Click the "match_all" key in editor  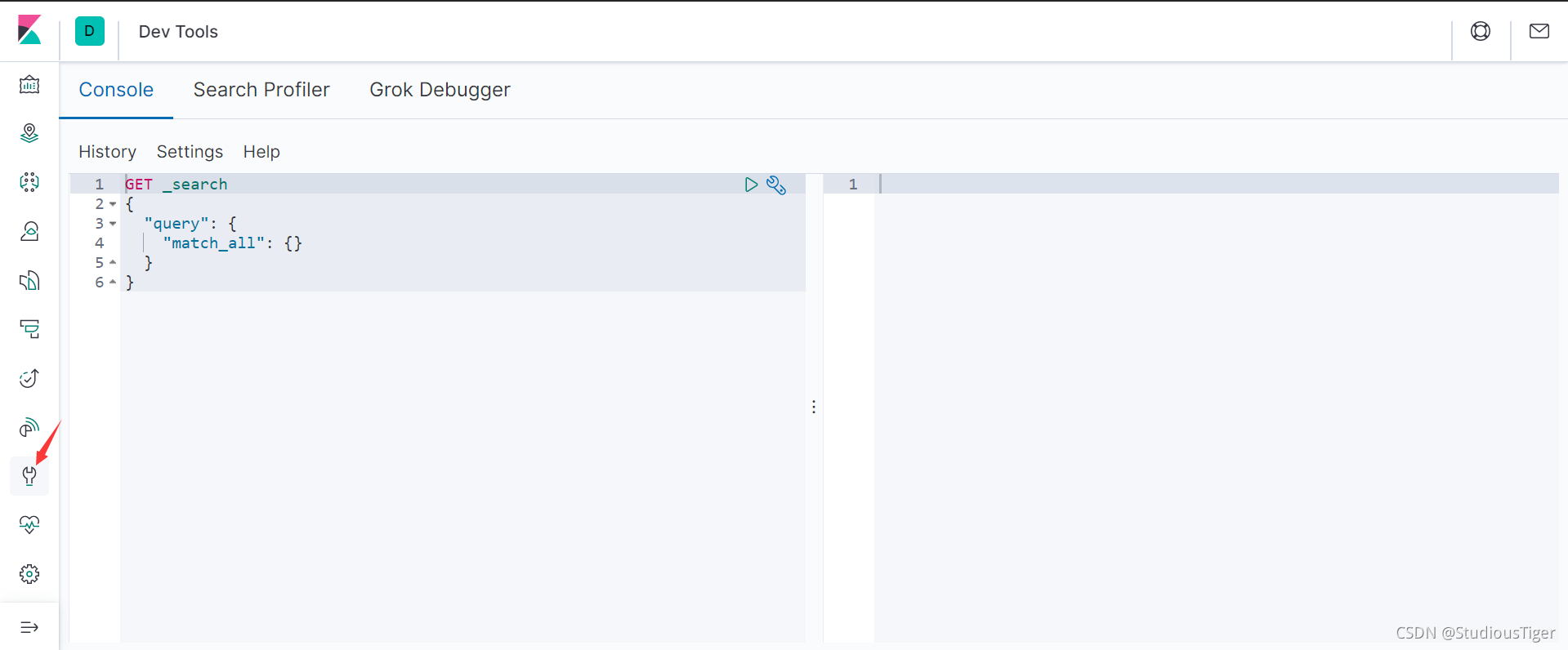click(214, 243)
